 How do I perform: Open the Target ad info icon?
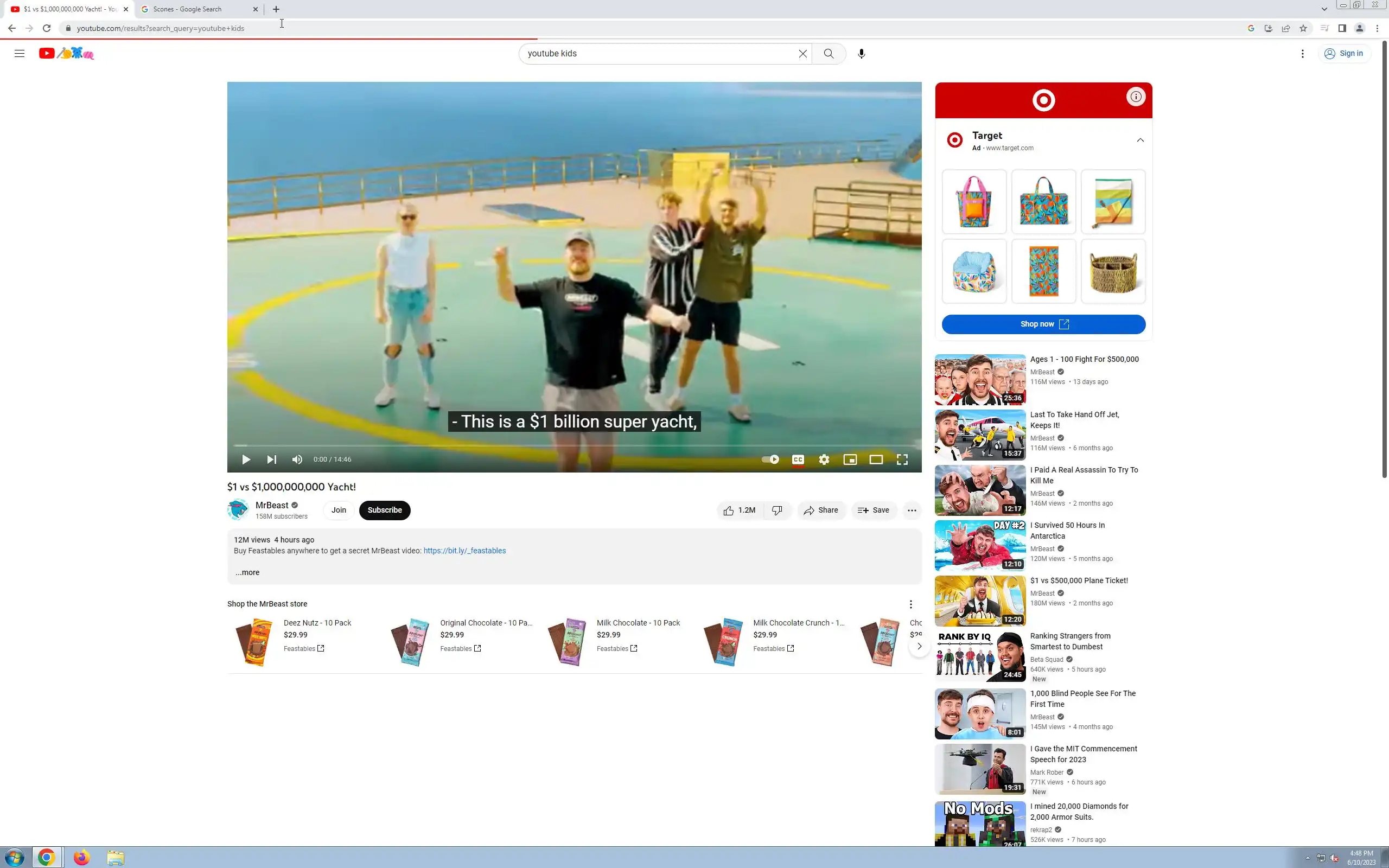coord(1135,97)
